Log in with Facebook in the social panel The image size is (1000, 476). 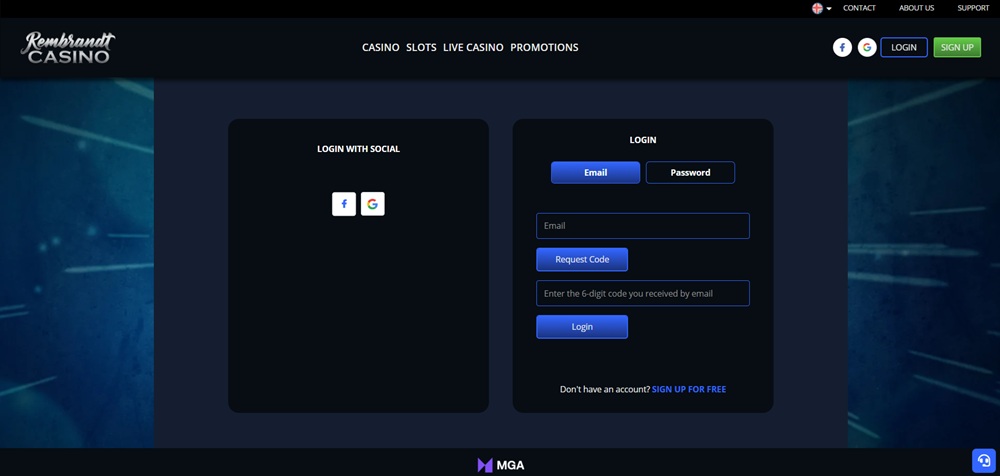344,204
